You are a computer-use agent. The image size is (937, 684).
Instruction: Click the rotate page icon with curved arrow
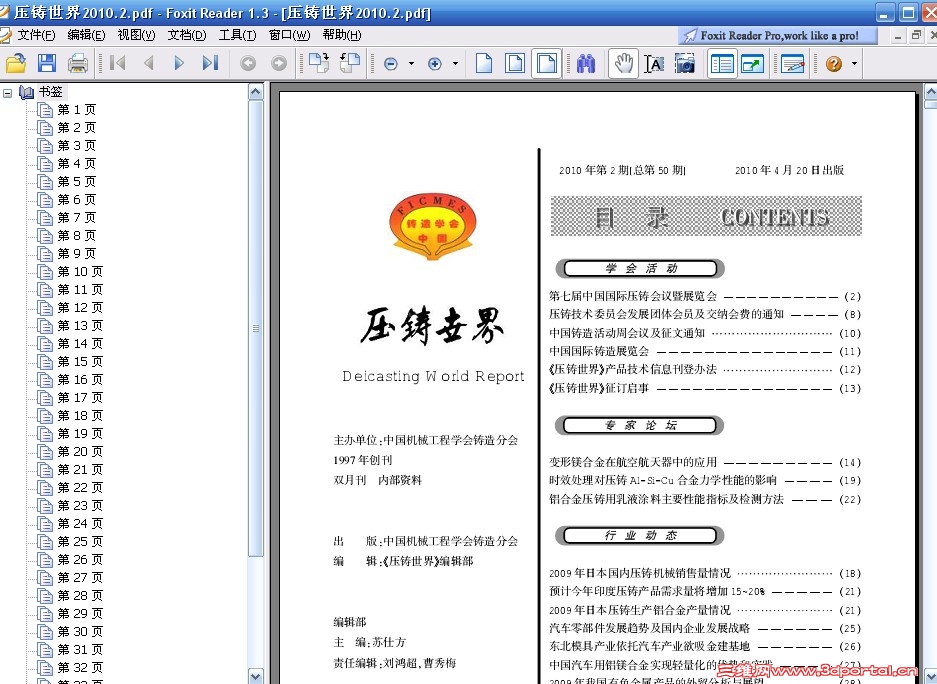(x=319, y=63)
